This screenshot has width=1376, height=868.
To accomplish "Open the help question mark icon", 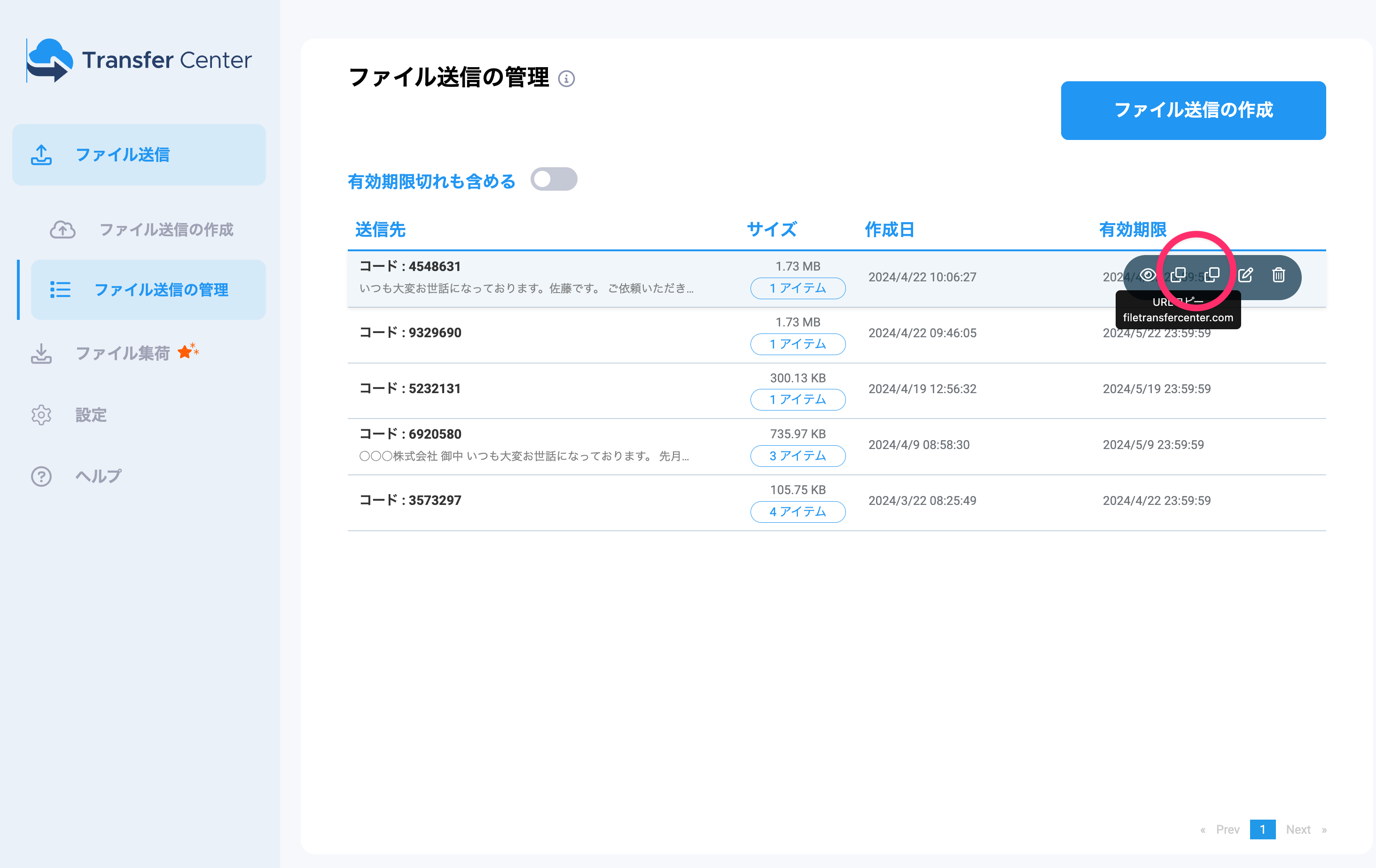I will pyautogui.click(x=40, y=476).
